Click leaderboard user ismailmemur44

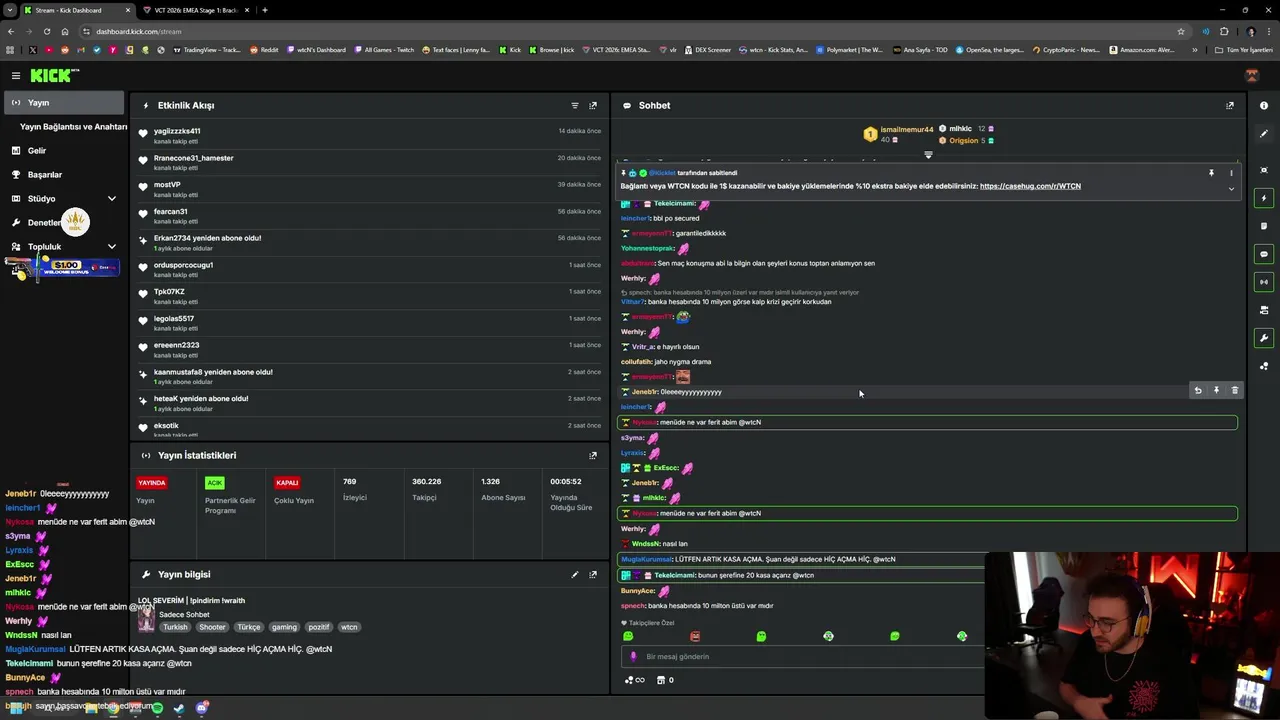(x=907, y=129)
